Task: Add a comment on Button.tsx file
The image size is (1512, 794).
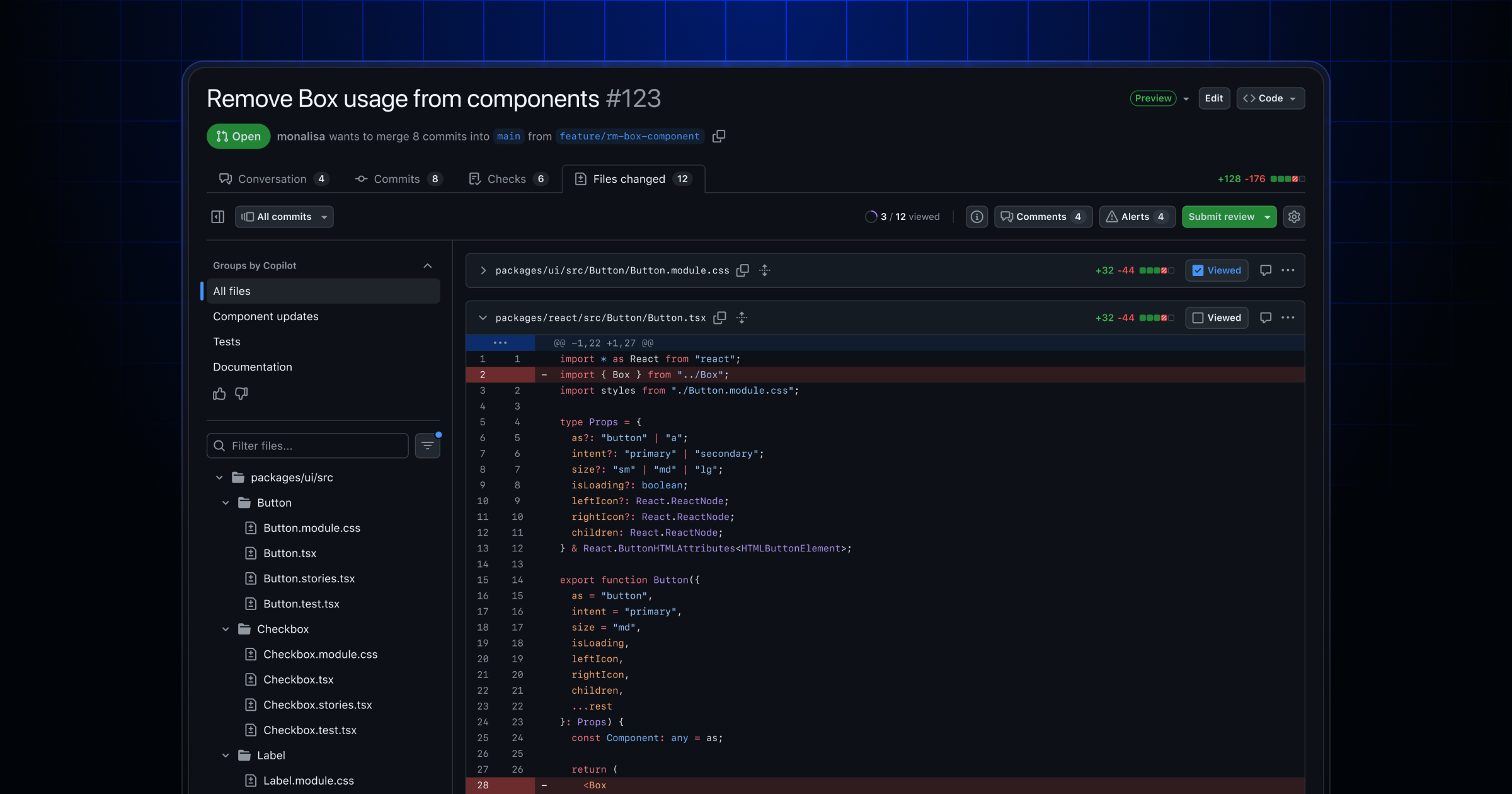Action: [1265, 318]
